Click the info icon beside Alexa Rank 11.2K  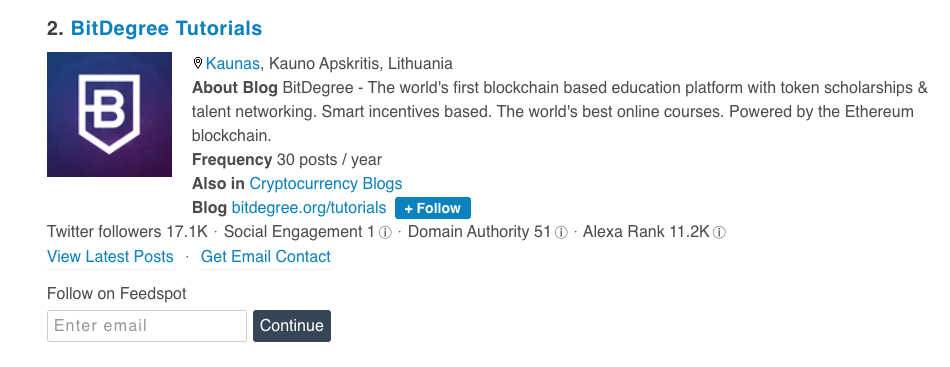[x=719, y=233]
